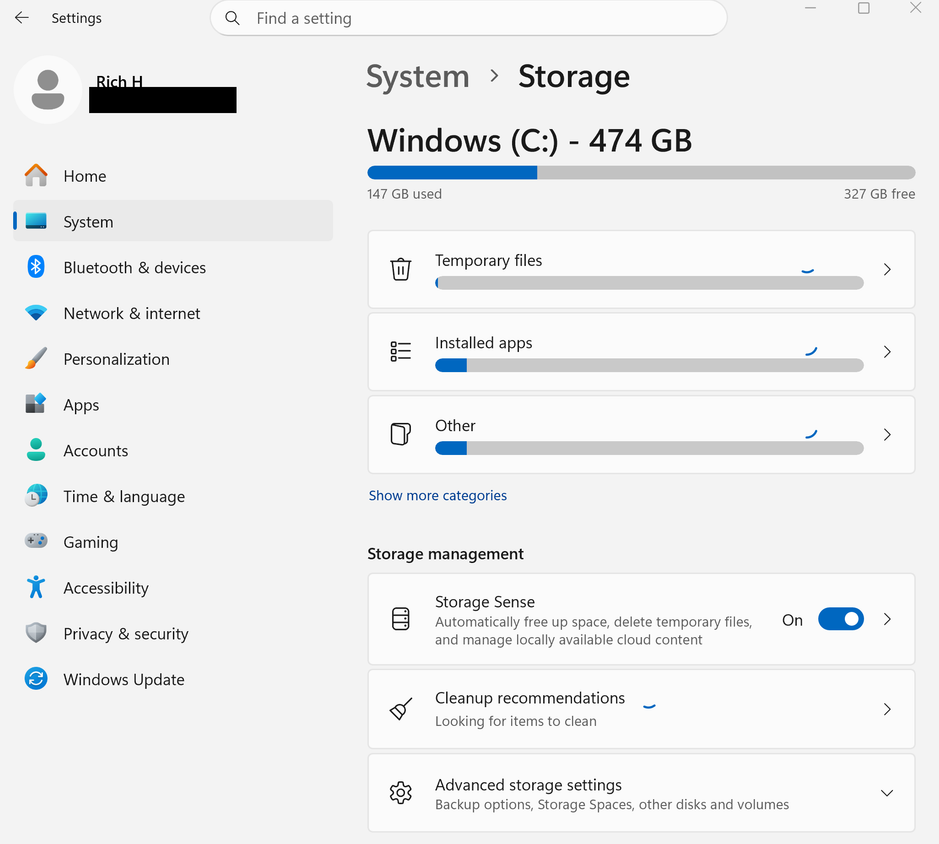Click the C: drive usage bar

641,173
